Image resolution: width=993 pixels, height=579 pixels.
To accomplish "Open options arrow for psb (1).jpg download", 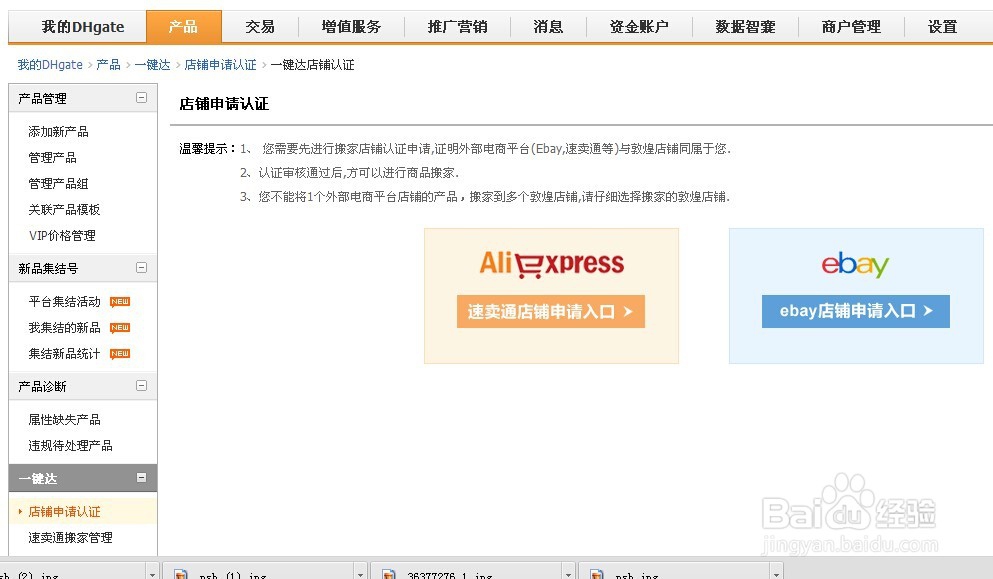I will coord(360,574).
